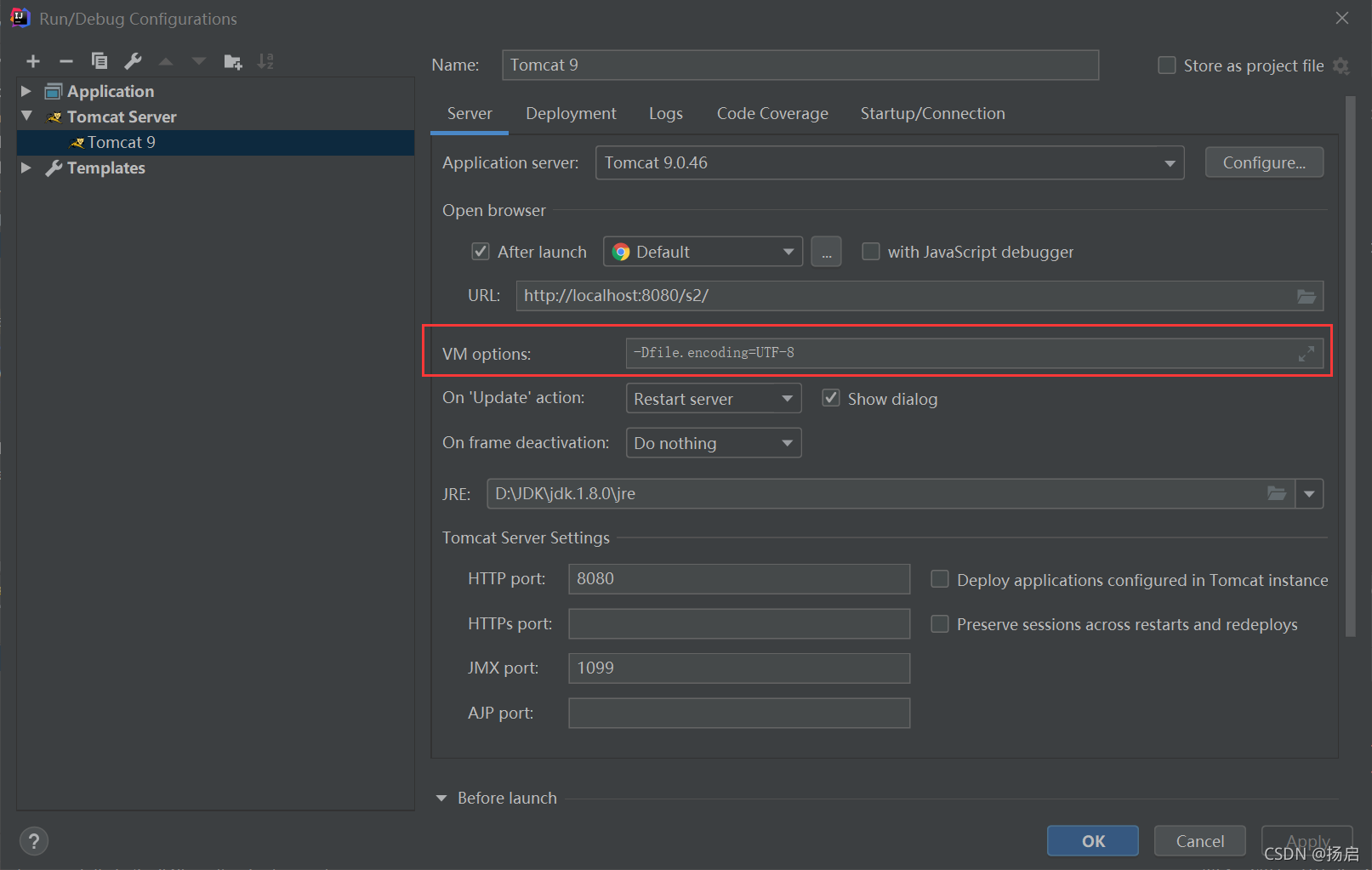Image resolution: width=1372 pixels, height=870 pixels.
Task: Open the Default browser dropdown
Action: pyautogui.click(x=703, y=252)
